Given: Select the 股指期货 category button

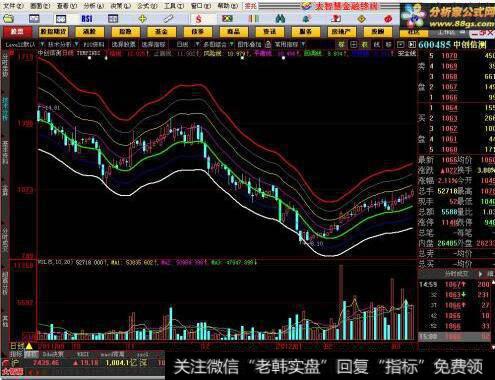Looking at the screenshot, I should (53, 32).
